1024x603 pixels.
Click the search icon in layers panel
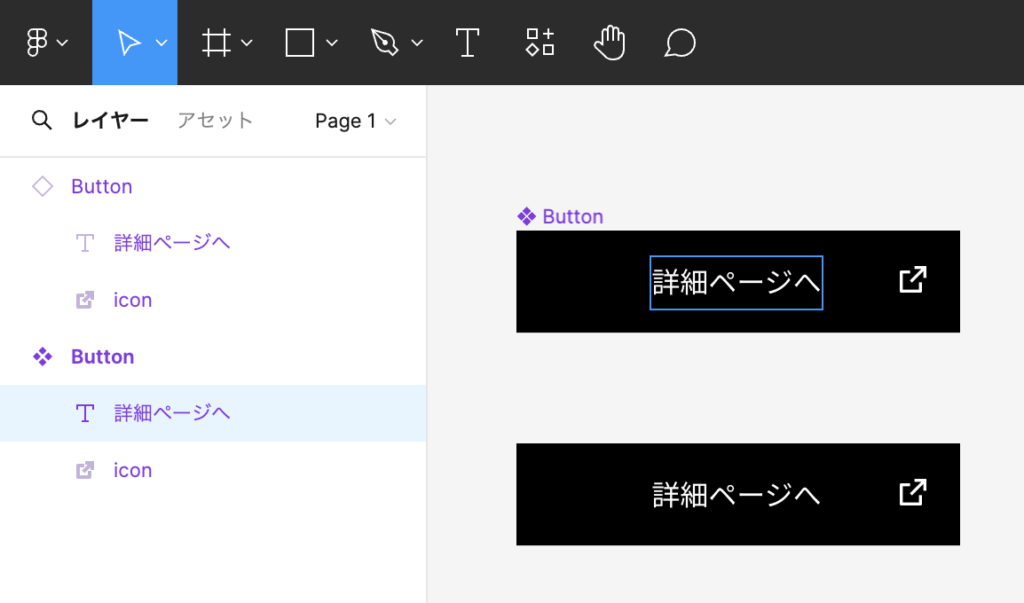[x=41, y=121]
